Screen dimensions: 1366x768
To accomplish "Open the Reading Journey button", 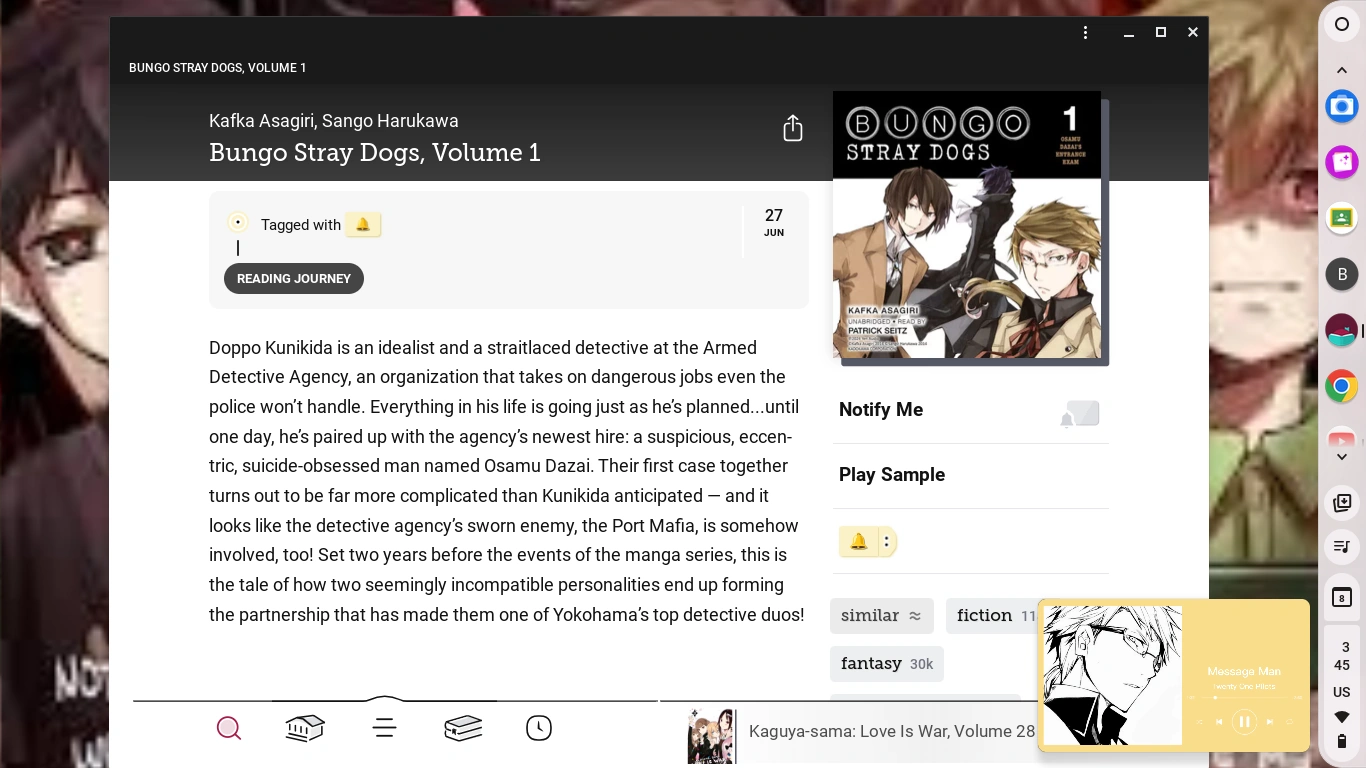I will (294, 279).
